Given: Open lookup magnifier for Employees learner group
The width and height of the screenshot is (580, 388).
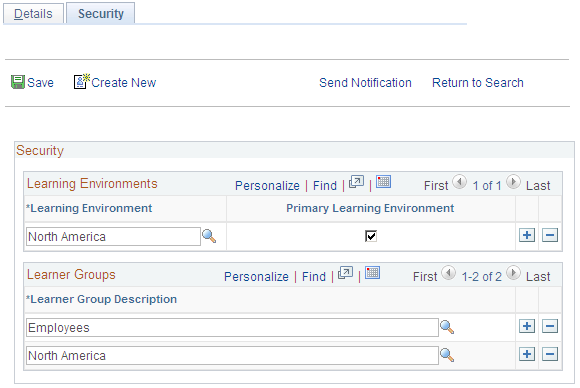Looking at the screenshot, I should click(x=447, y=327).
